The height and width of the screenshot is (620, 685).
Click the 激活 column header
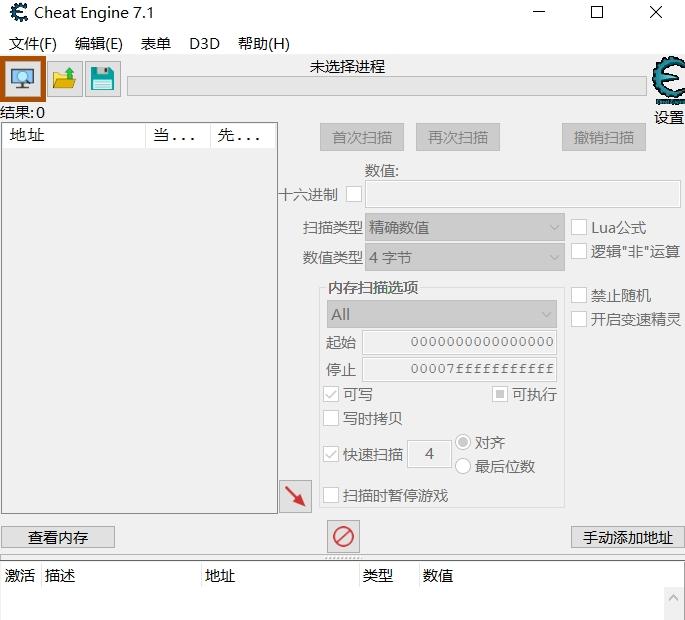20,575
